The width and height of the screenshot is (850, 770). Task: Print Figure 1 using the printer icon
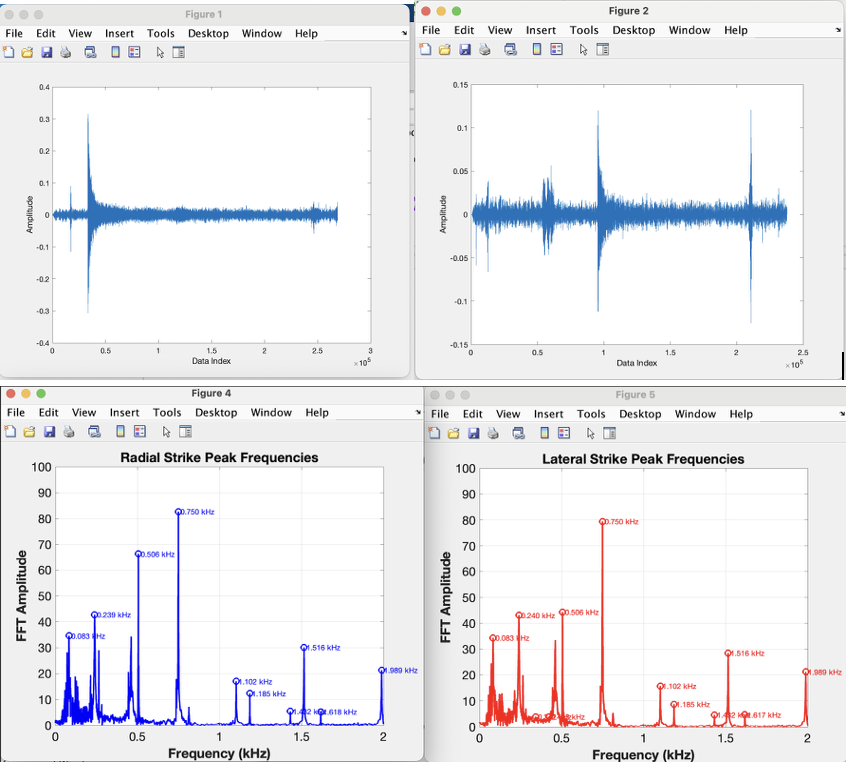click(x=66, y=52)
